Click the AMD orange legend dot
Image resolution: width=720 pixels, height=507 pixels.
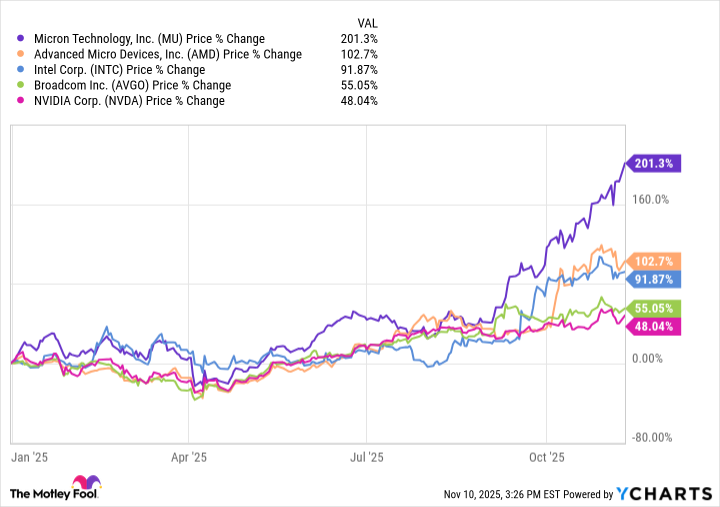tap(22, 54)
